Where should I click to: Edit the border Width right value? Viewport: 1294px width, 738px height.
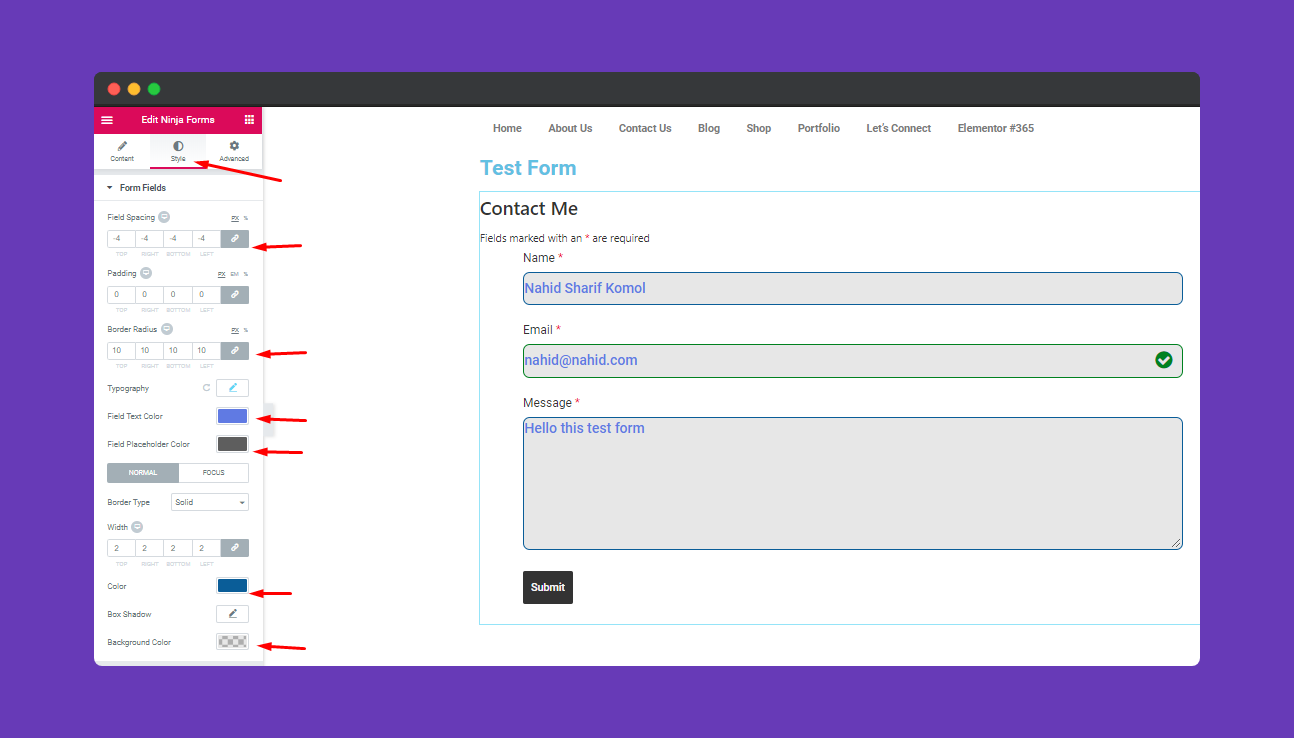coord(149,548)
